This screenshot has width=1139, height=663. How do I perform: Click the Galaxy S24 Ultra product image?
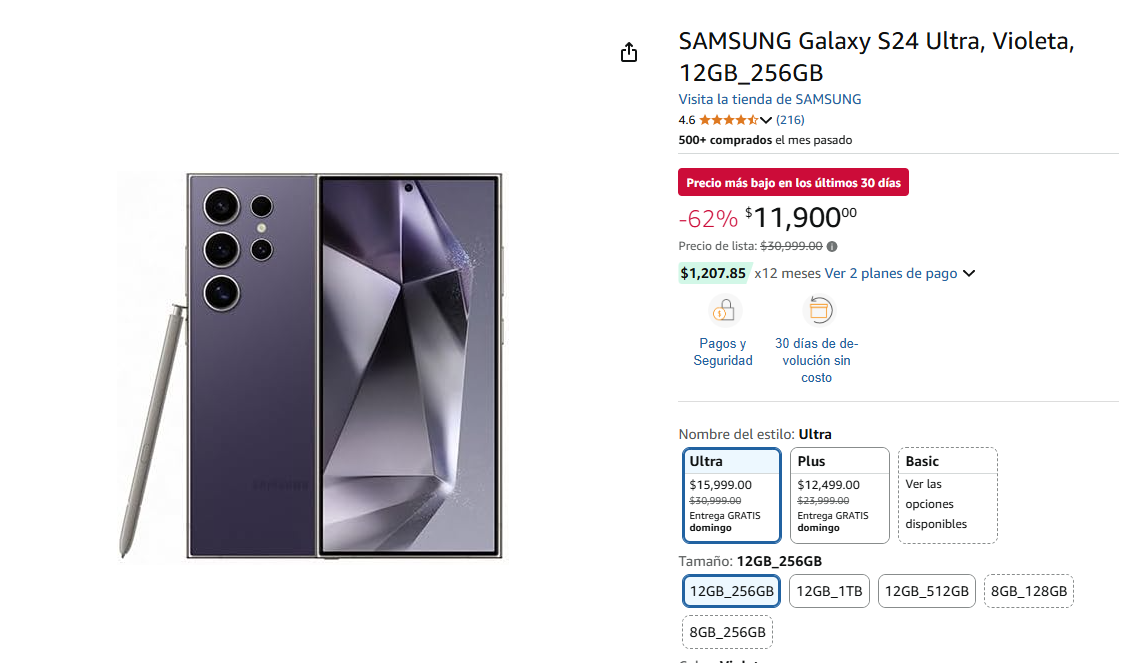[310, 365]
